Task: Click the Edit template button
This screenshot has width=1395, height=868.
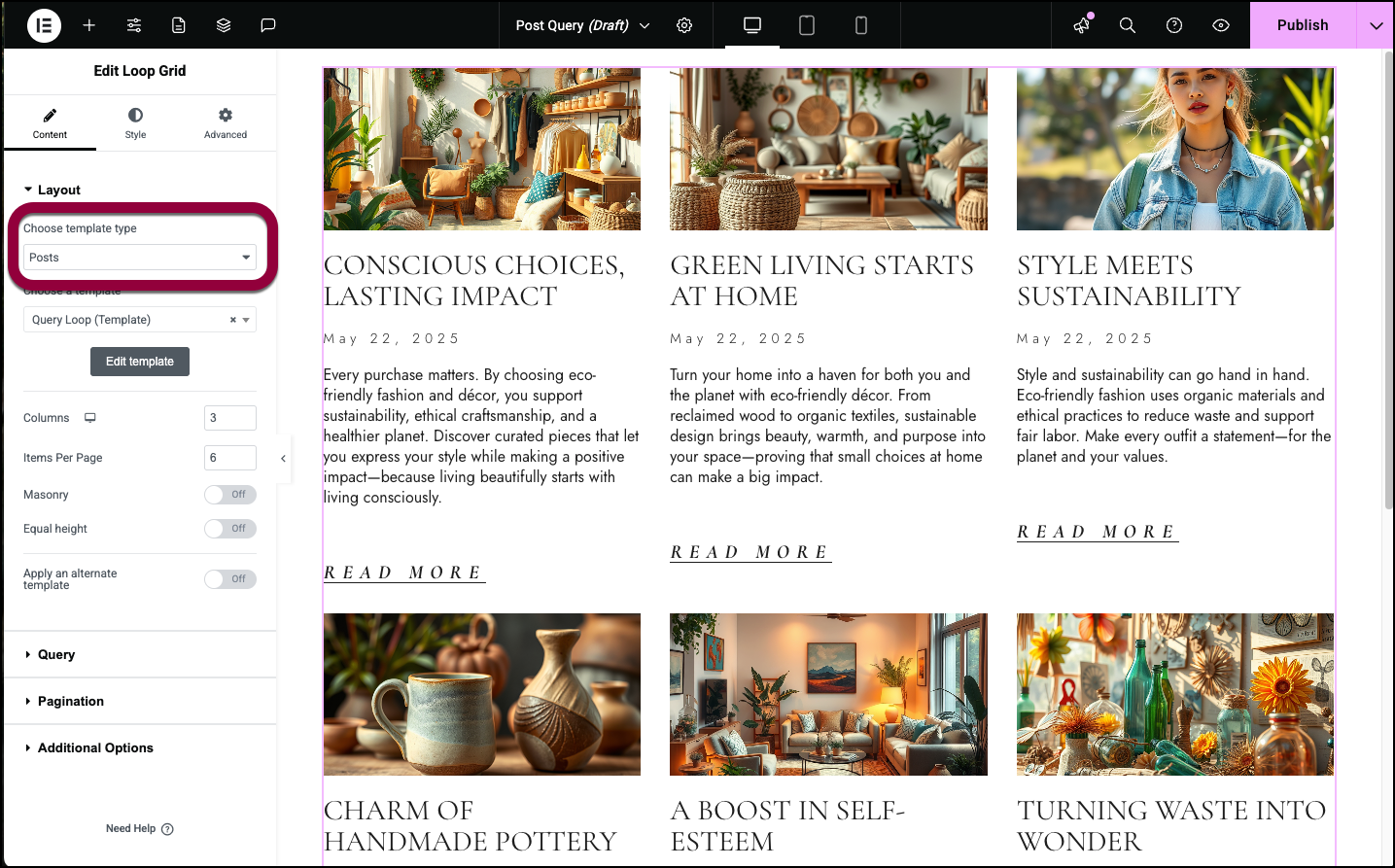Action: (x=140, y=362)
